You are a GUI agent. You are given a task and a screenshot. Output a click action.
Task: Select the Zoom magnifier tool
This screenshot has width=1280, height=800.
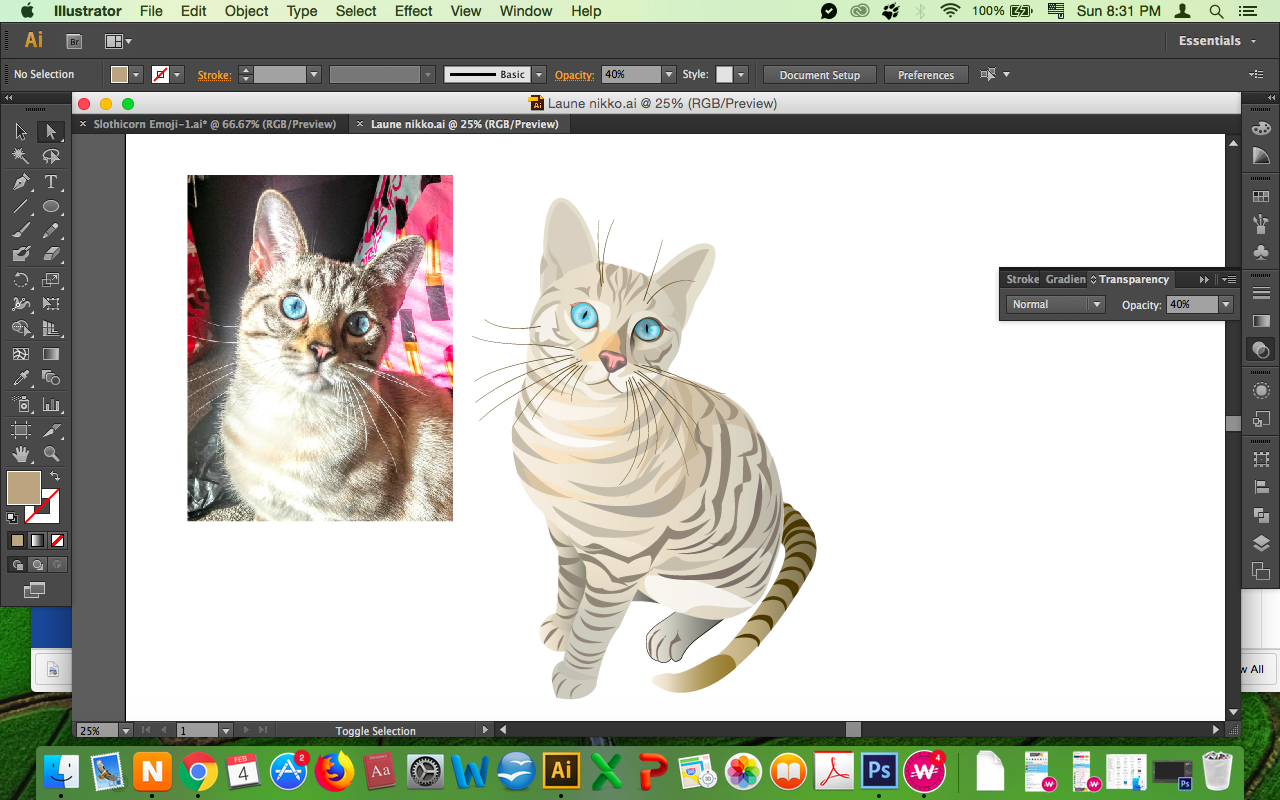click(x=51, y=454)
